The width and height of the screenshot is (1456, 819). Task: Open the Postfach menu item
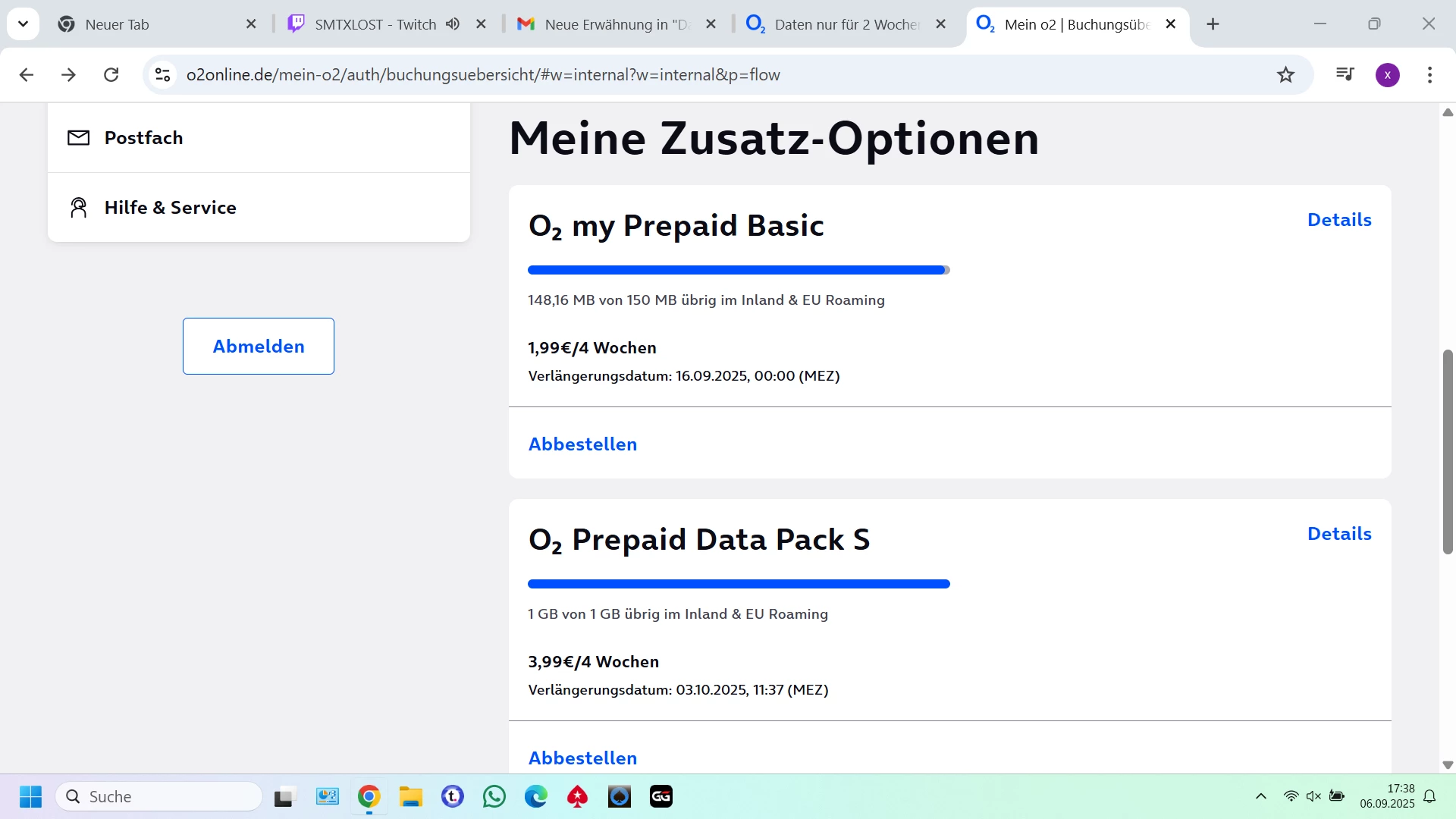(x=143, y=138)
